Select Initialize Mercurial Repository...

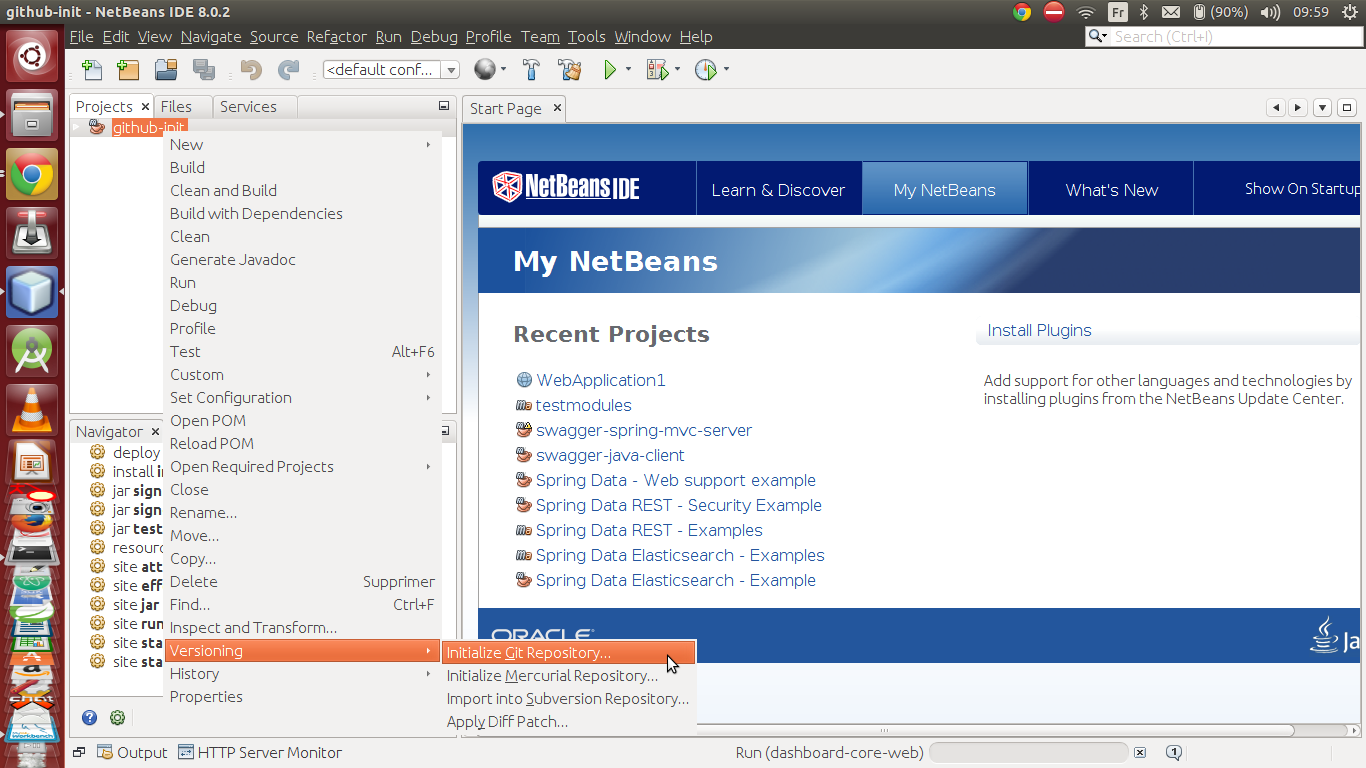pos(568,676)
